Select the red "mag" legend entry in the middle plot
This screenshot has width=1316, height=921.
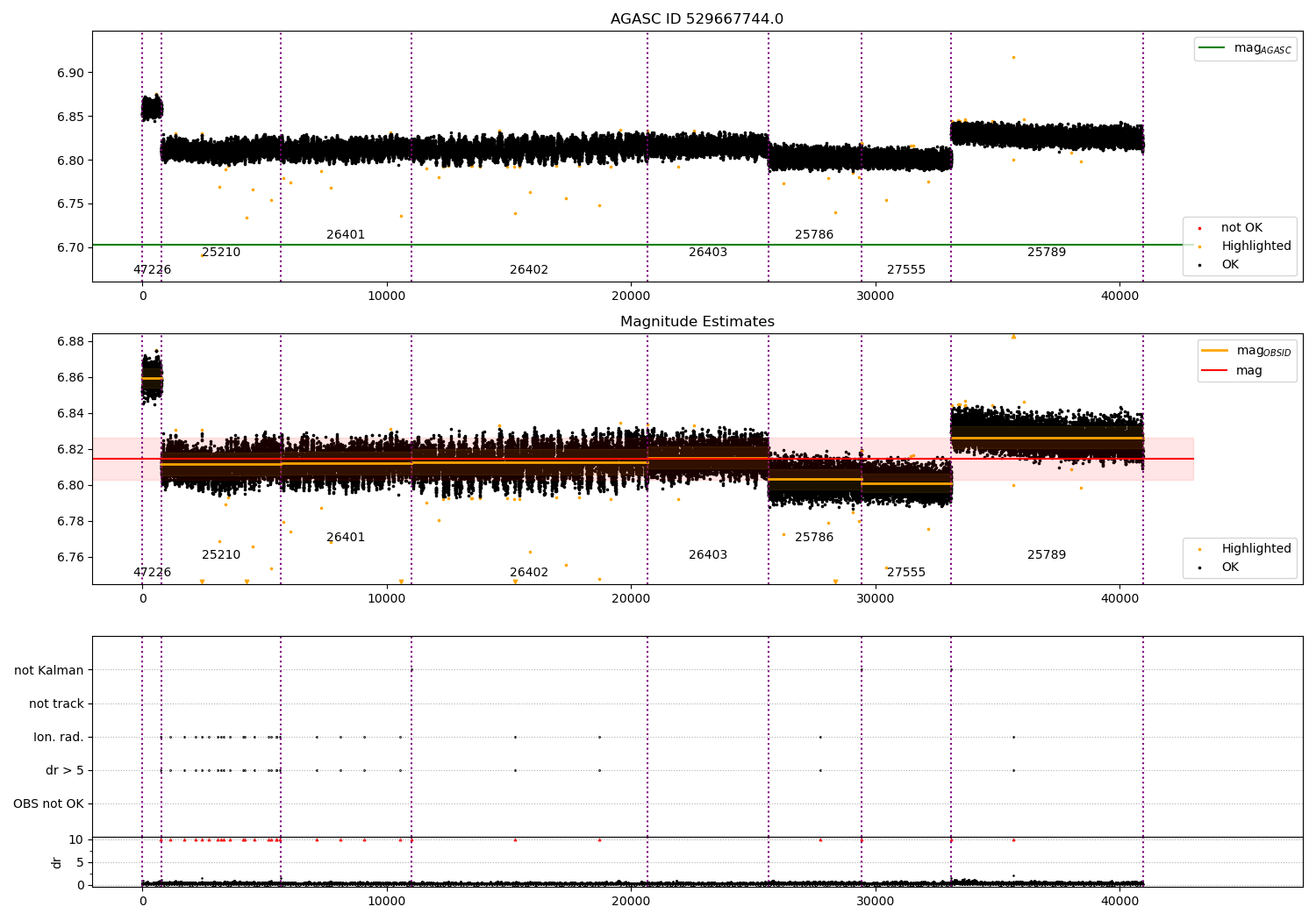coord(1233,370)
